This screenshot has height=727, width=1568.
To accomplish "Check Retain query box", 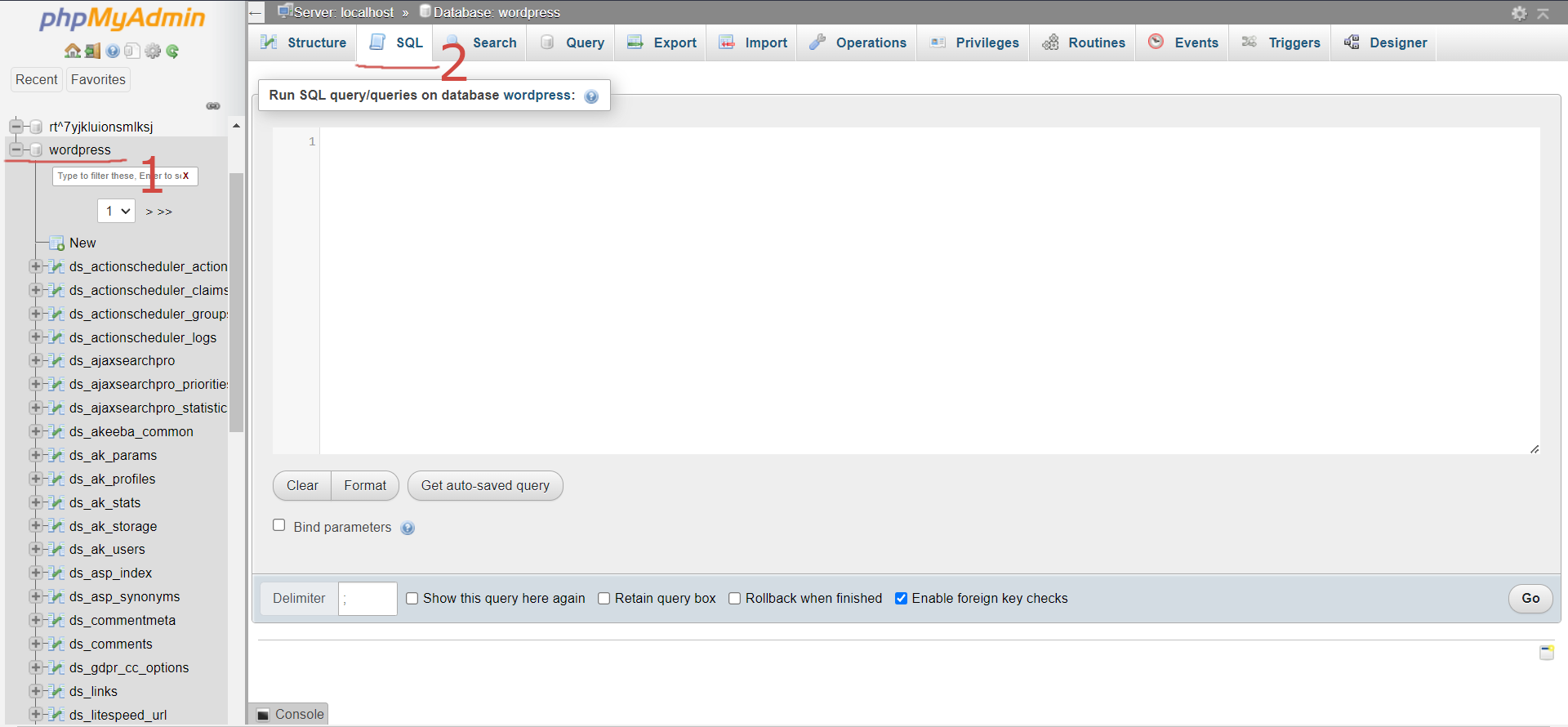I will click(x=604, y=599).
